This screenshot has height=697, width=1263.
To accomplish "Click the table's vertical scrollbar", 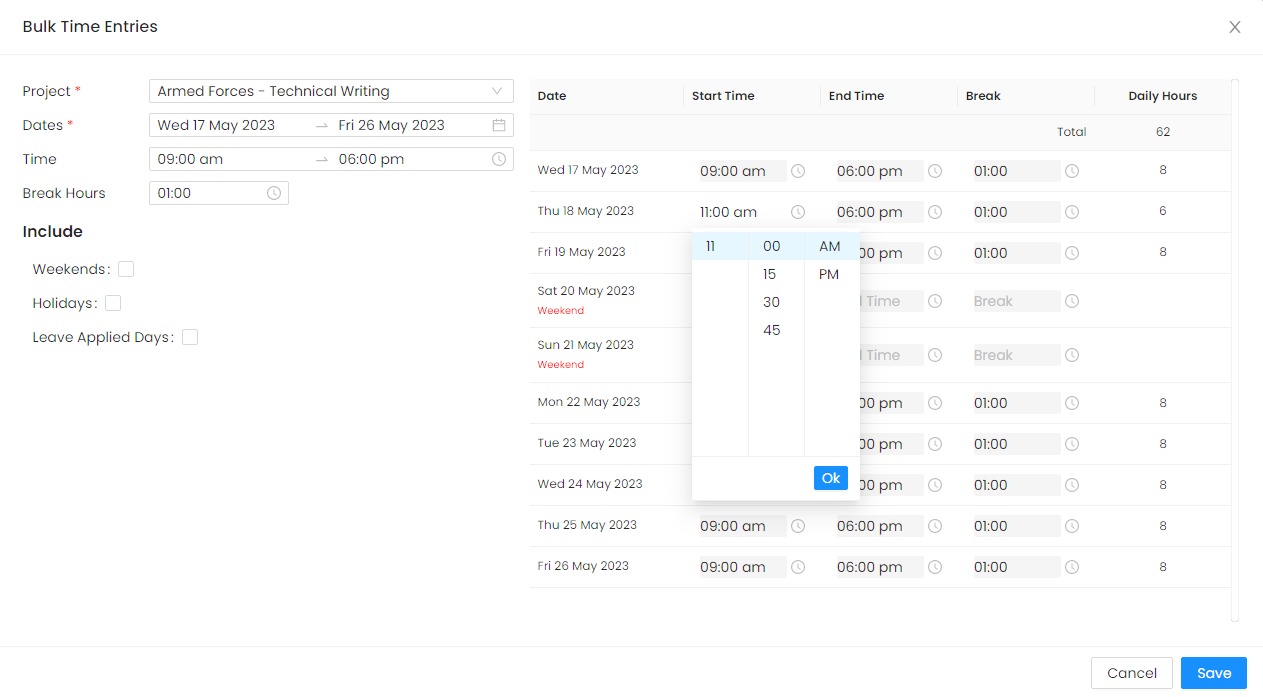I will pyautogui.click(x=1234, y=350).
